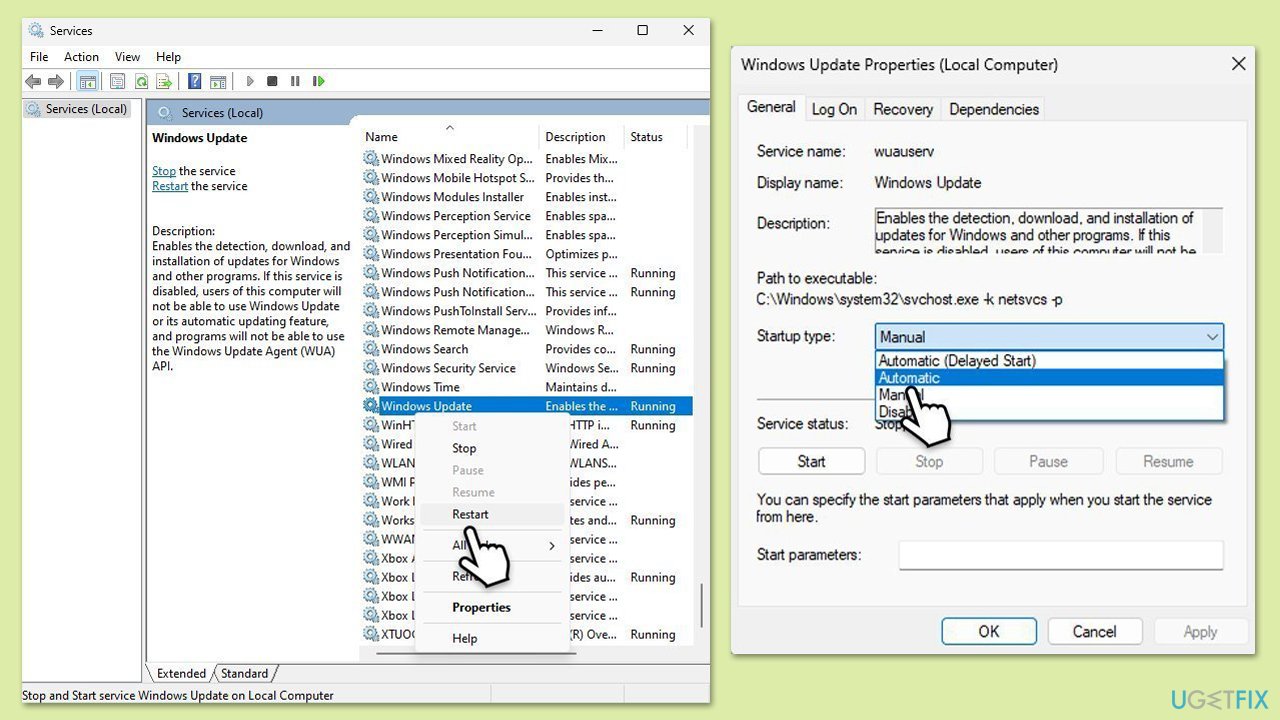The image size is (1280, 720).
Task: Switch to the Log On tab
Action: tap(834, 109)
